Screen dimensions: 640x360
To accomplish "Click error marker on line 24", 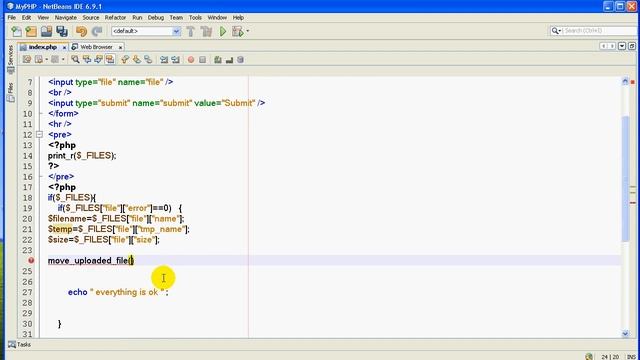I will click(31, 260).
